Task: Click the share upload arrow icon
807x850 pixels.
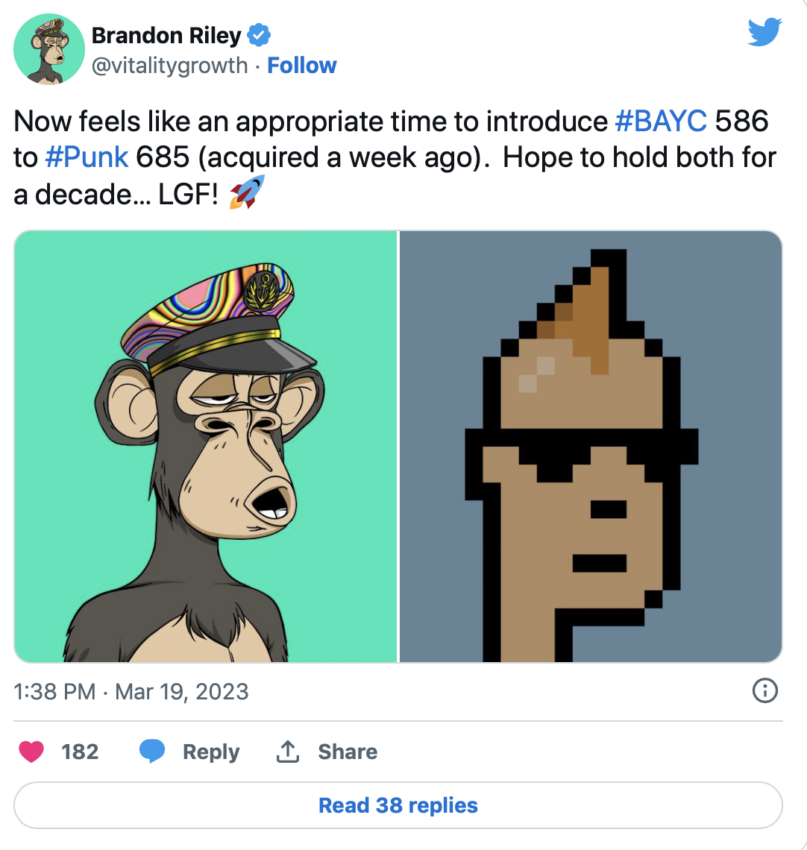Action: click(x=288, y=752)
